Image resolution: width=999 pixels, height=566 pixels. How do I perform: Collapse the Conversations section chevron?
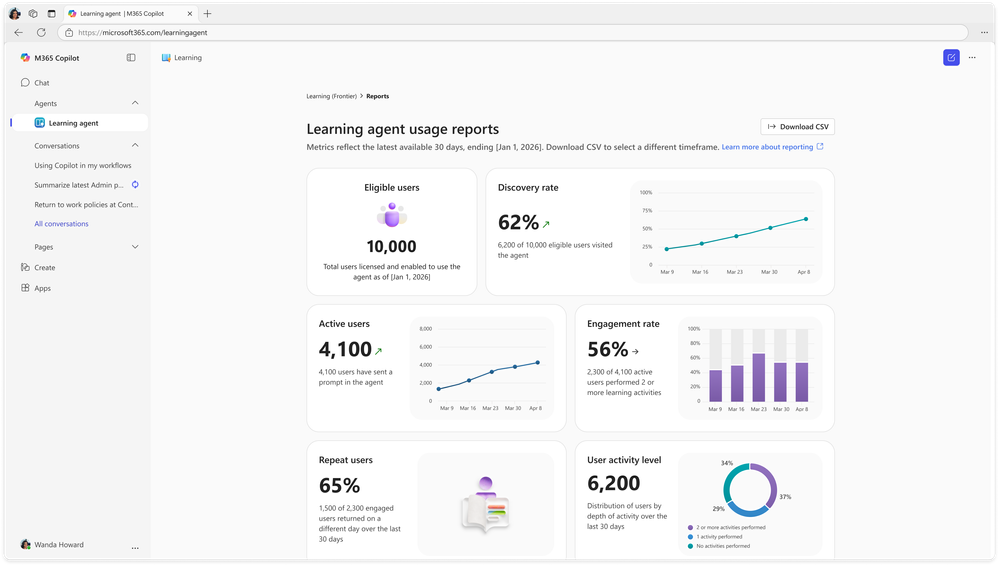click(135, 145)
